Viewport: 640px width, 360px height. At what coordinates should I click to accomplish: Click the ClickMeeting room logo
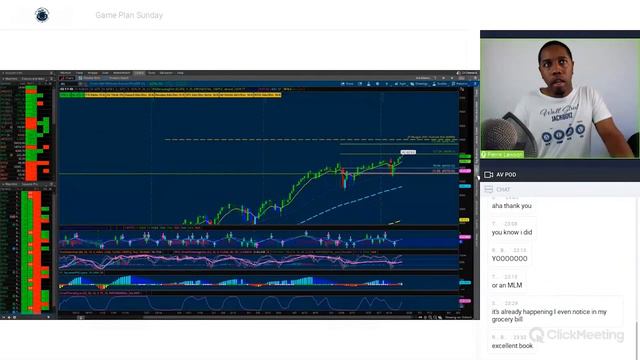click(x=42, y=15)
